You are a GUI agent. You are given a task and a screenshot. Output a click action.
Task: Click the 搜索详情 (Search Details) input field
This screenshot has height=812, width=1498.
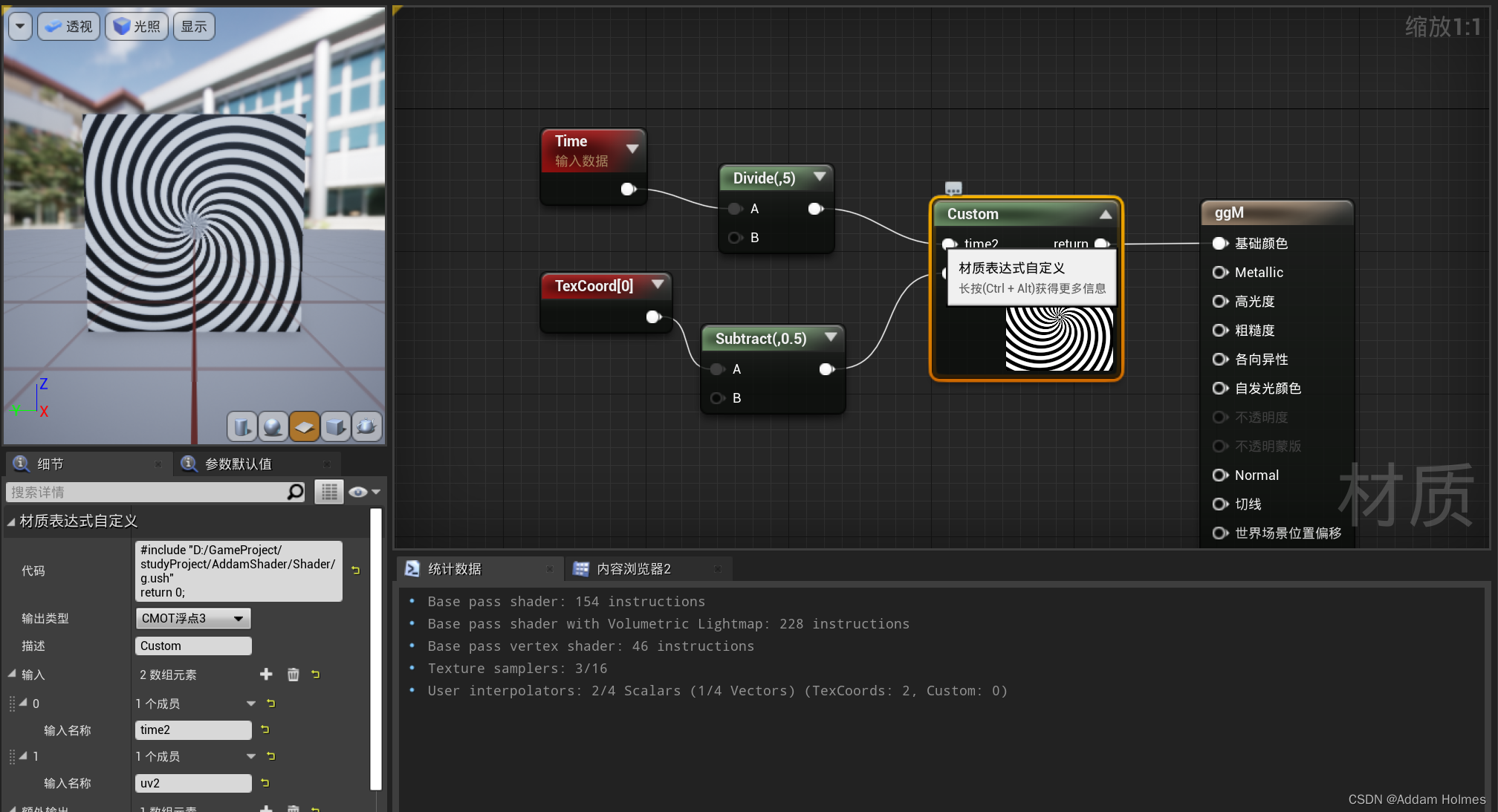coord(154,490)
